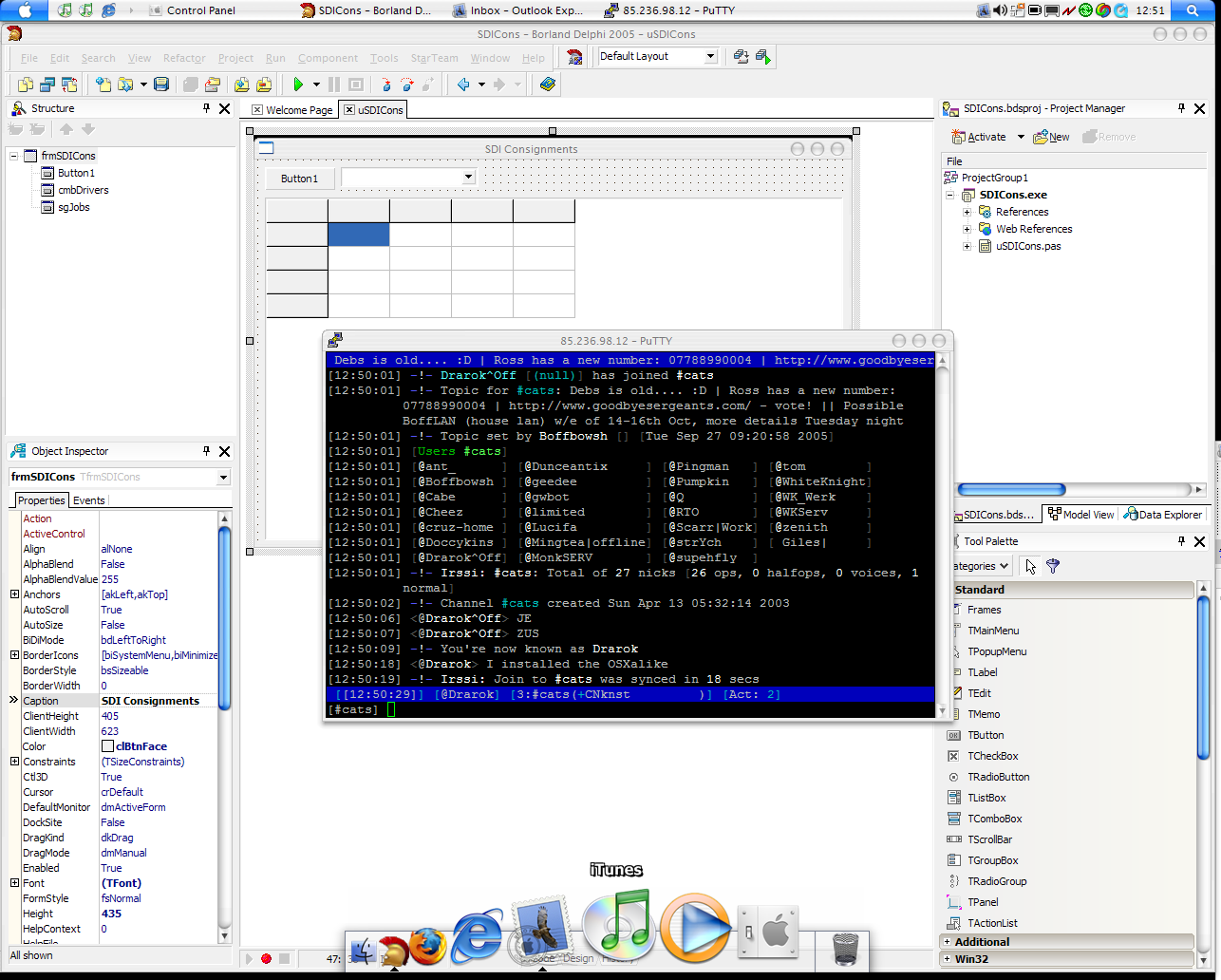Click the Save floppy disk icon

161,85
